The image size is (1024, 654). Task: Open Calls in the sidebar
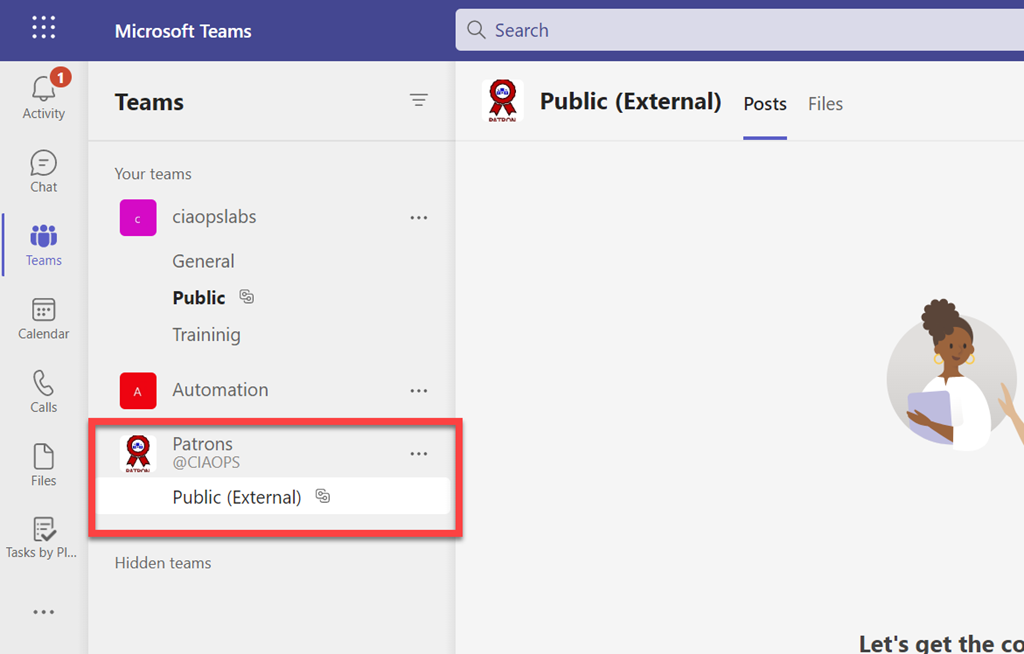(43, 391)
